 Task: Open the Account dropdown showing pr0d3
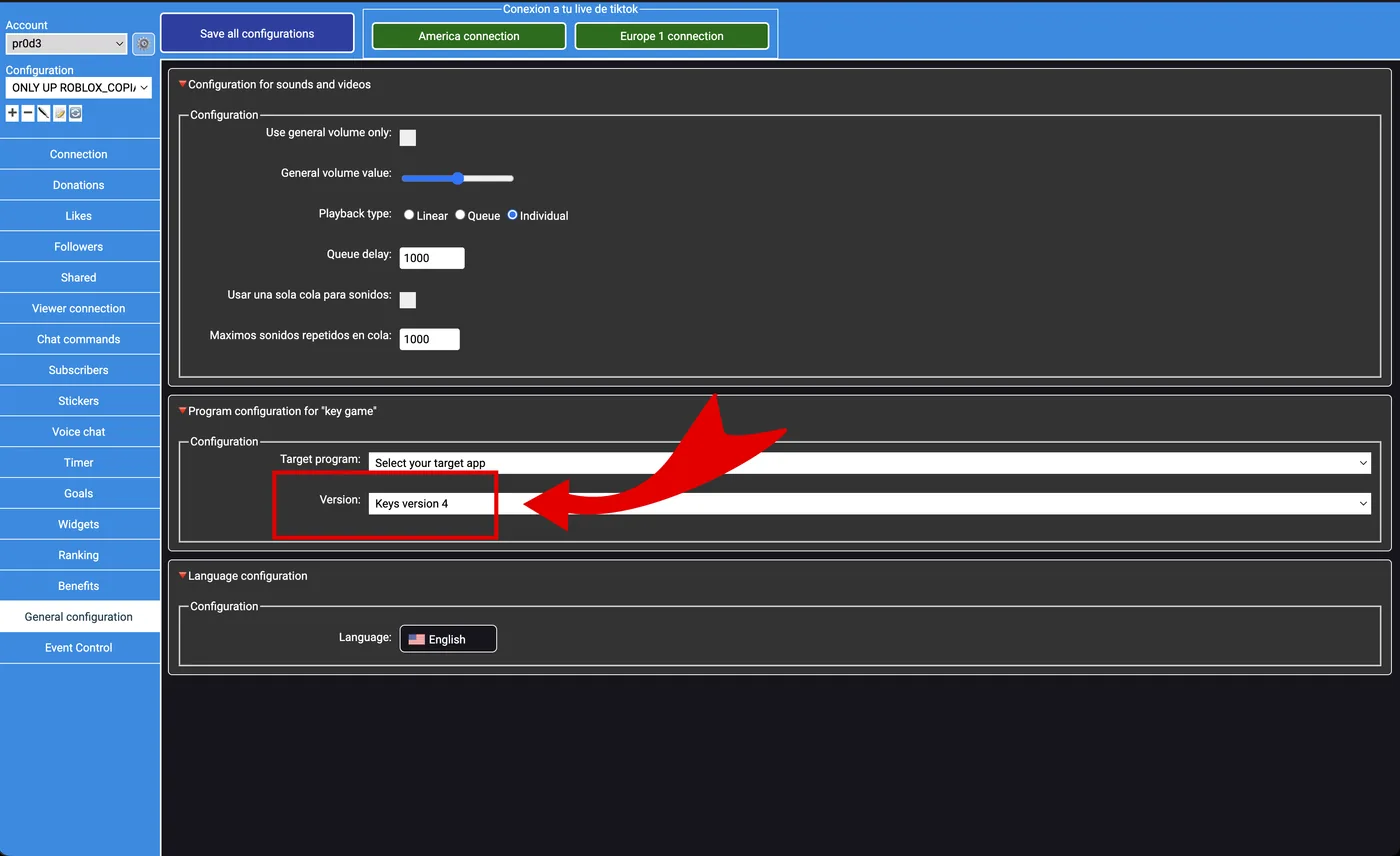[66, 44]
